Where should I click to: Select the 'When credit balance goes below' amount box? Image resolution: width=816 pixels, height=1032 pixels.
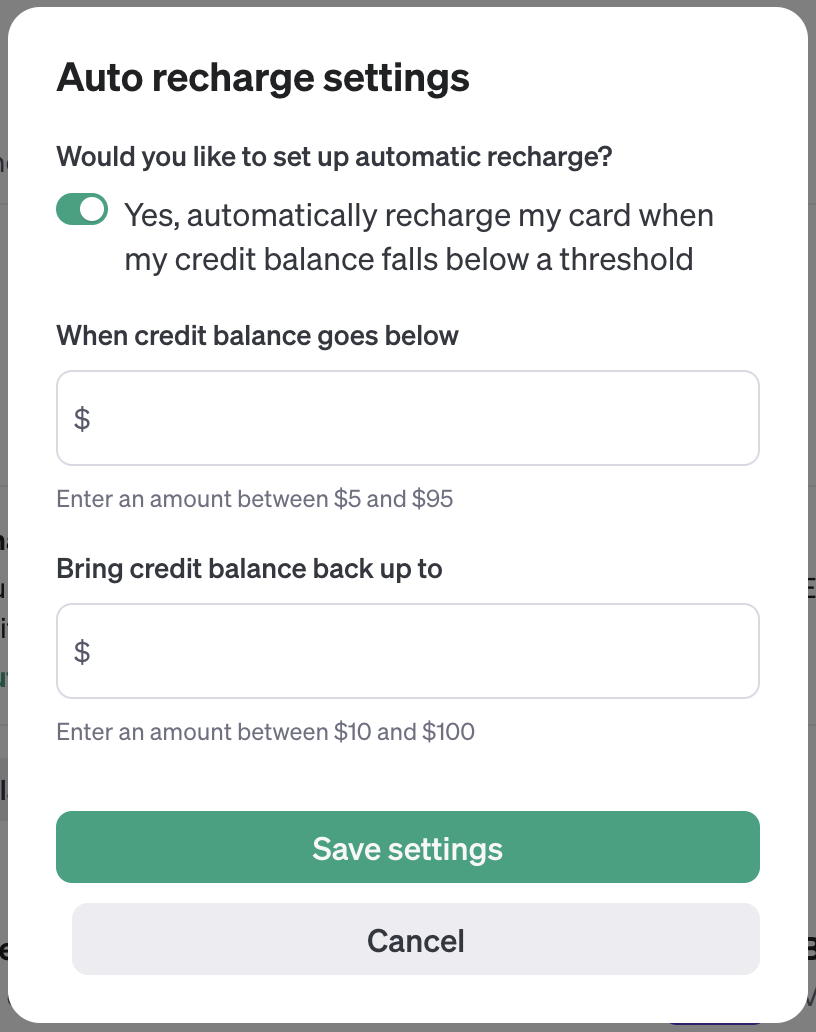point(408,417)
